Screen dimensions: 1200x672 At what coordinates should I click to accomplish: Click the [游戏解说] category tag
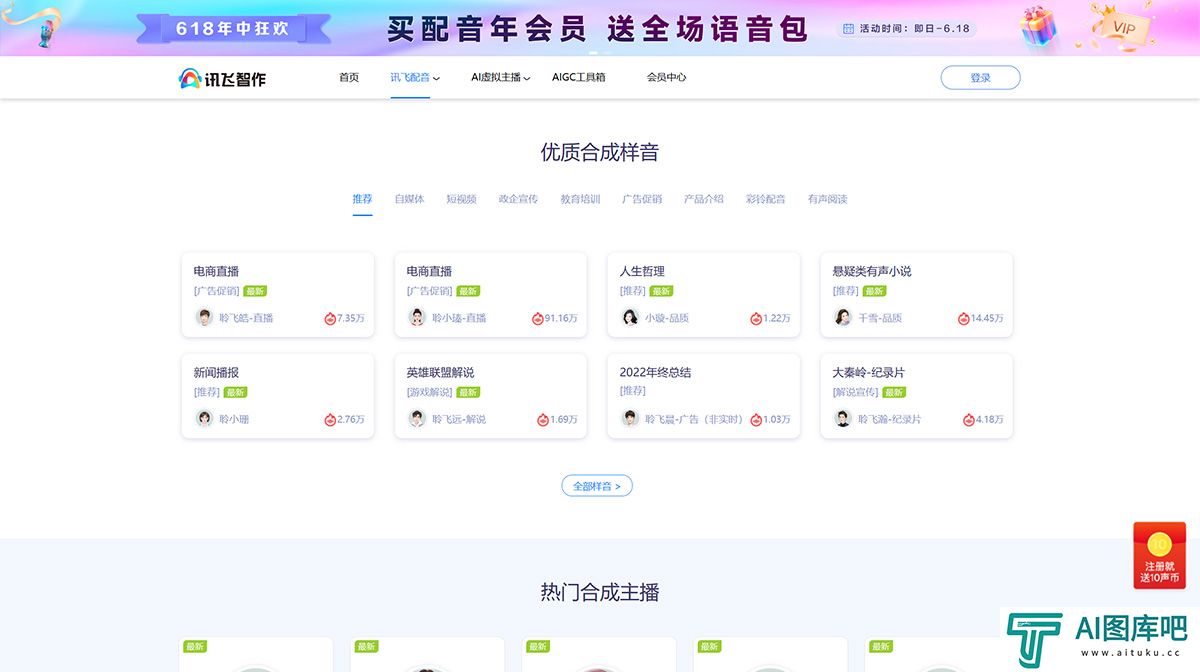[x=429, y=392]
